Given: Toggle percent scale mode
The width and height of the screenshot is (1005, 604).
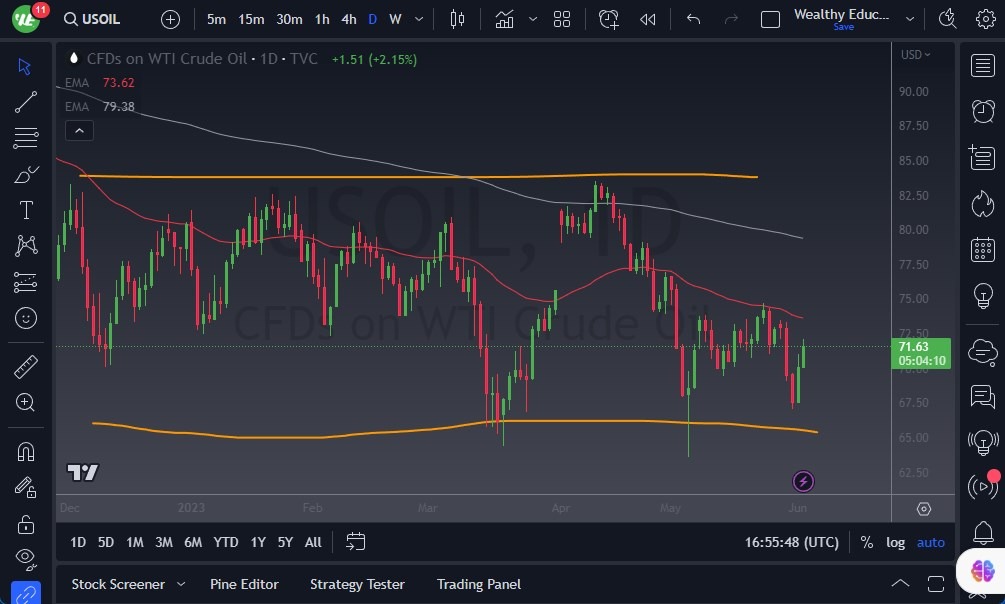Looking at the screenshot, I should pyautogui.click(x=866, y=542).
